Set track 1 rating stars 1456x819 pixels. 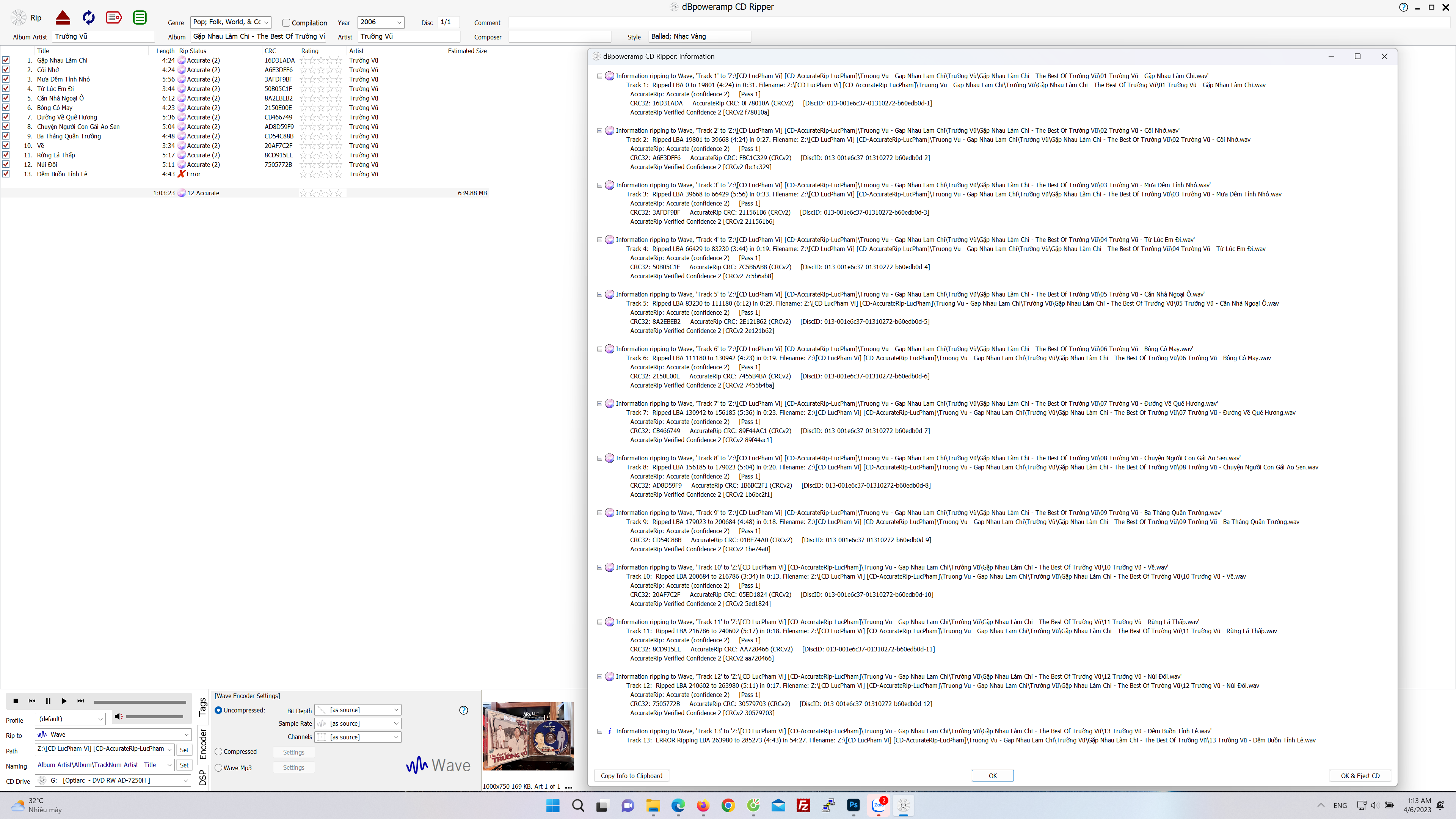click(321, 61)
